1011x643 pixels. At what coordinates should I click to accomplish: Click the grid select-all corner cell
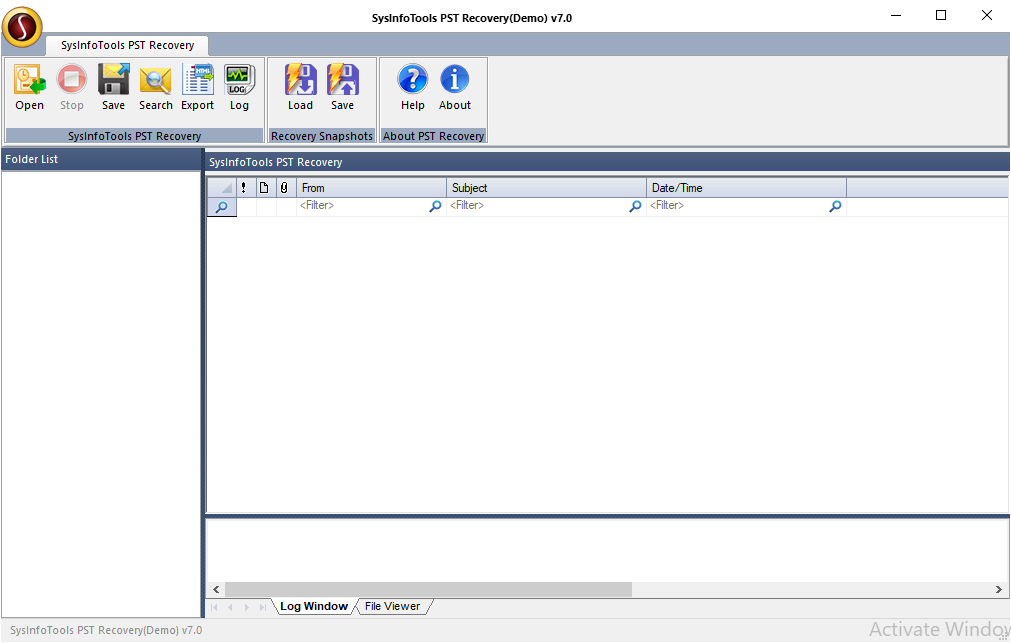(222, 188)
